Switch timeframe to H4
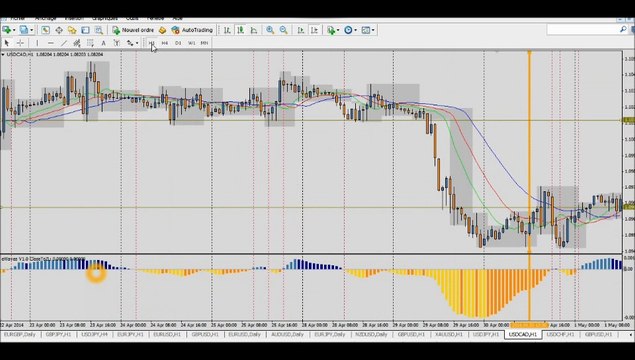 click(165, 43)
